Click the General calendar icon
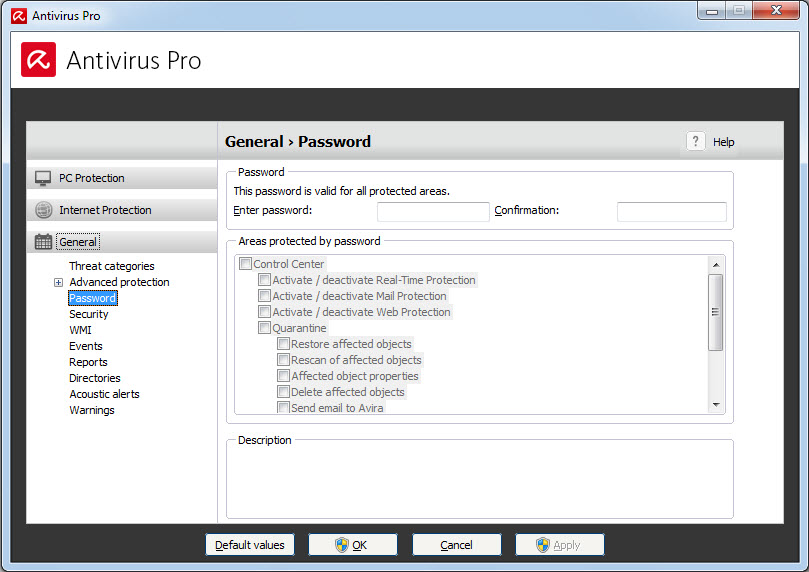Viewport: 809px width, 572px height. click(43, 241)
